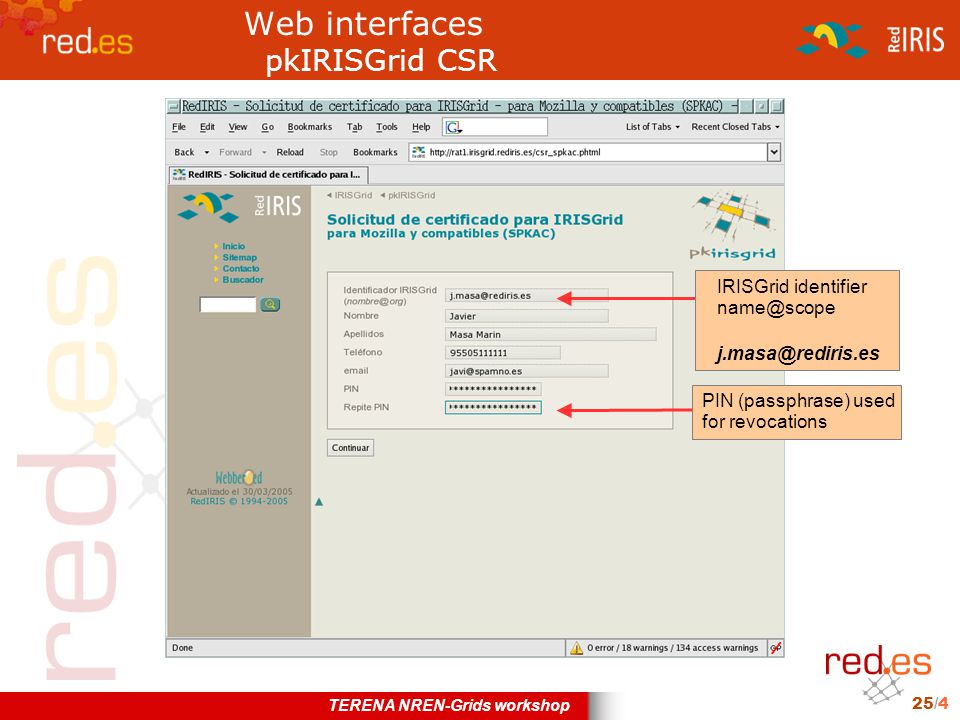This screenshot has height=720, width=960.
Task: Click the icon at status bar right end
Action: click(775, 648)
